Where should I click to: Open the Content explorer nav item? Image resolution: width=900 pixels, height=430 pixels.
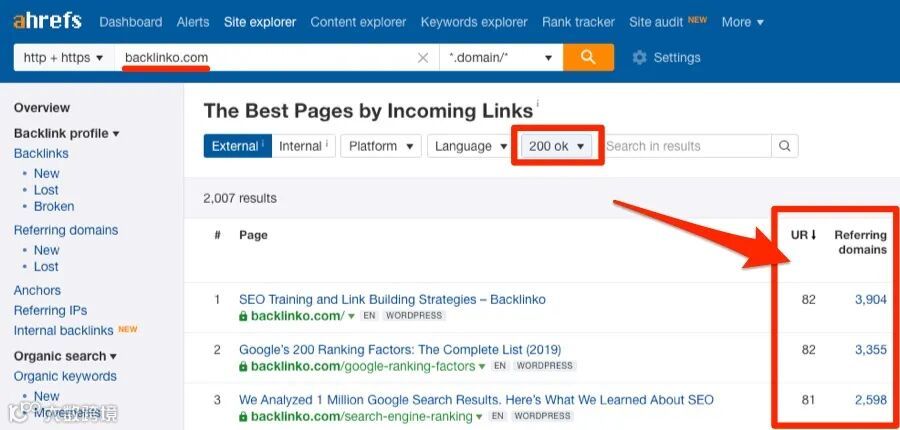click(x=358, y=22)
